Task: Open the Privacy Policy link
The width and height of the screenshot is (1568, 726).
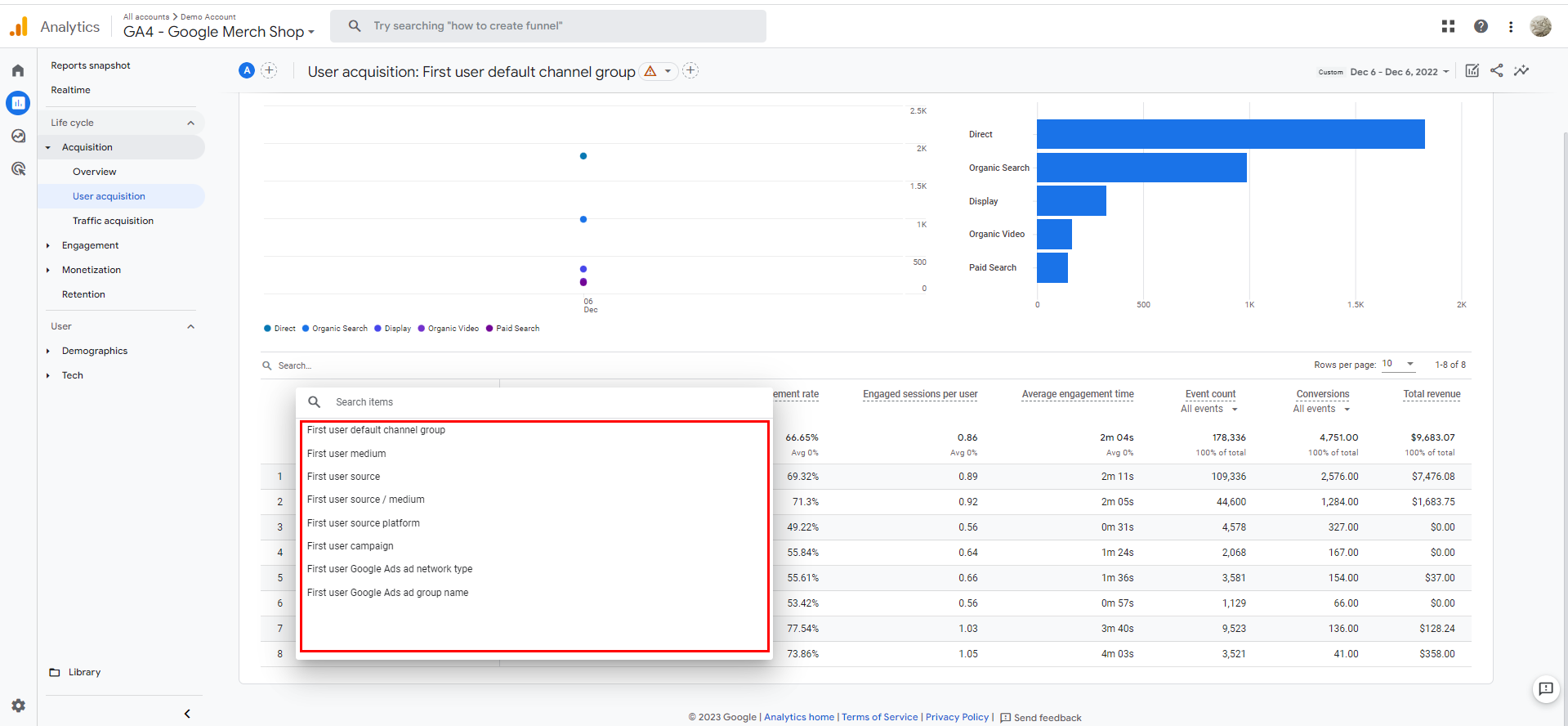Action: coord(957,717)
